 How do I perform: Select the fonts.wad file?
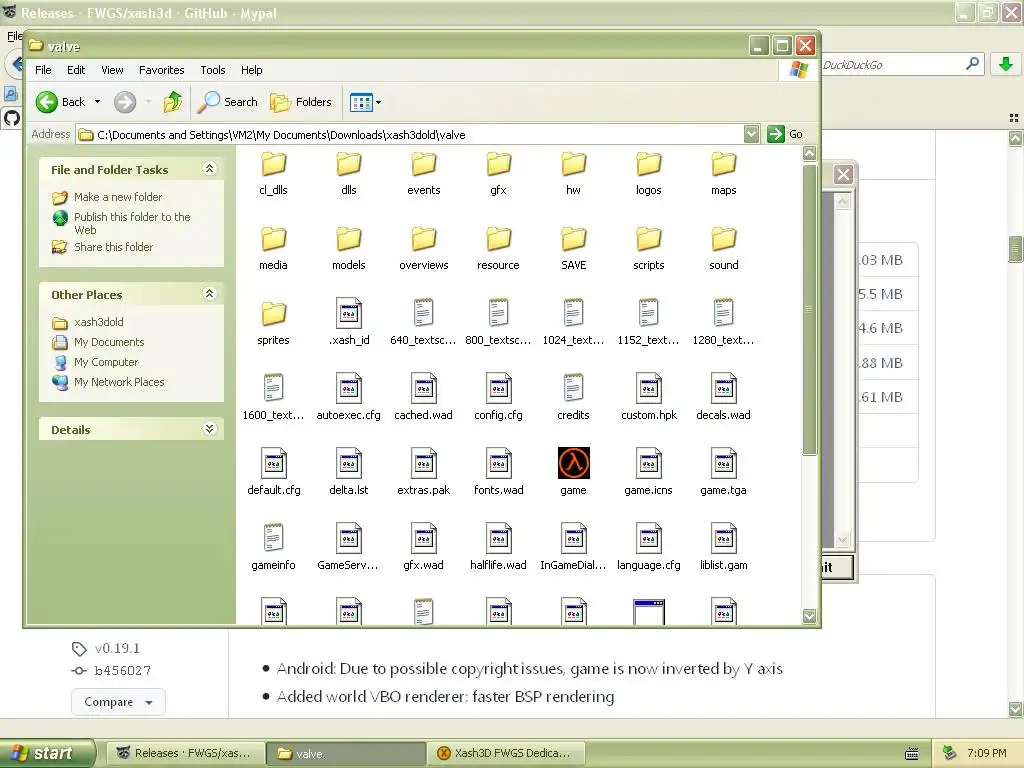tap(498, 473)
